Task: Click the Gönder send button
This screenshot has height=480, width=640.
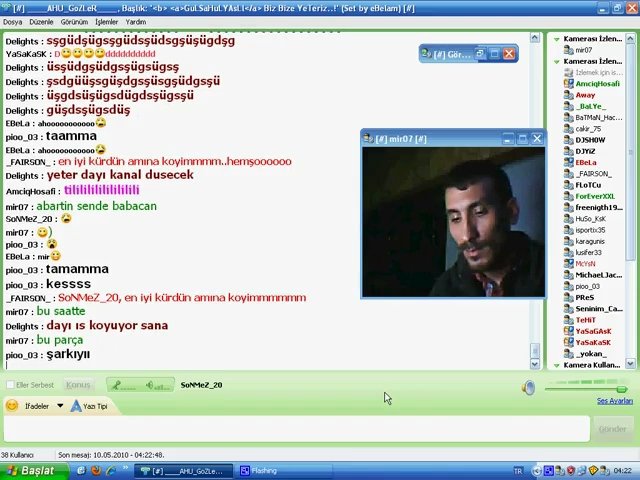Action: tap(612, 429)
